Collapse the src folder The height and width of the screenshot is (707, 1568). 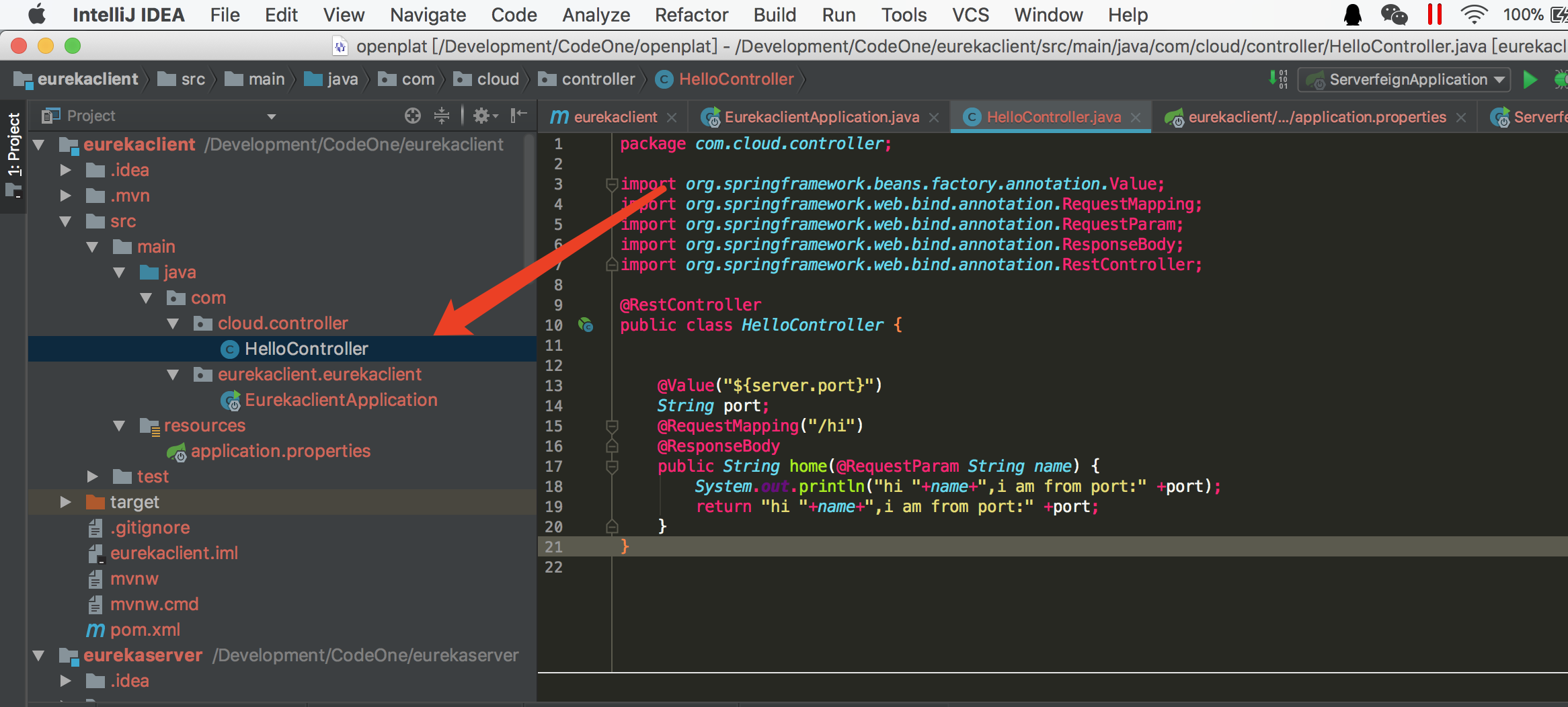65,221
